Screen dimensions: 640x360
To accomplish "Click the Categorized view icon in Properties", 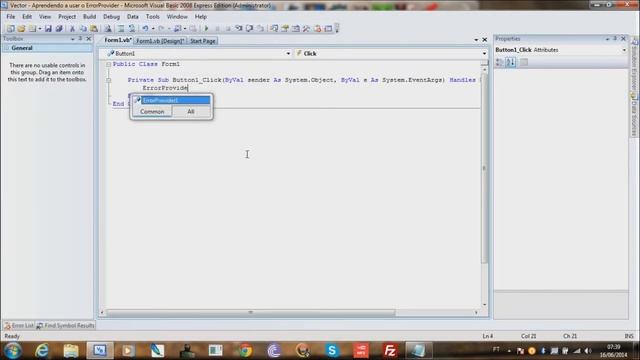I will coord(499,62).
